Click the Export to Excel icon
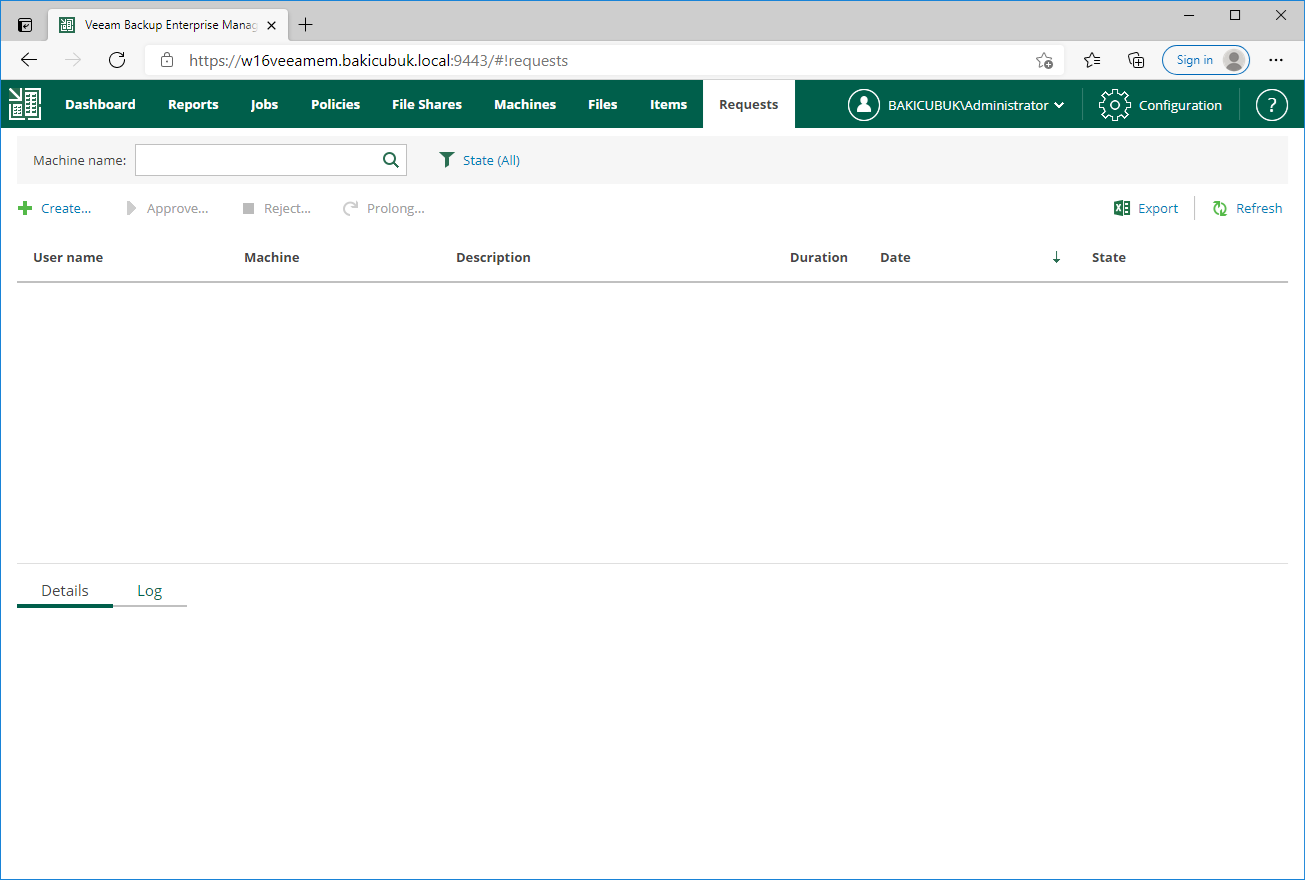Viewport: 1305px width, 880px height. click(x=1122, y=208)
